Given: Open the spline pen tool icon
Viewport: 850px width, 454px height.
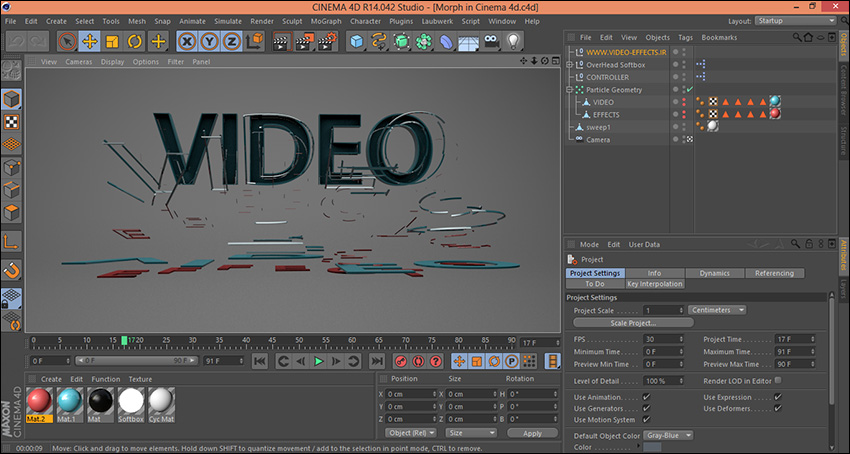Looking at the screenshot, I should pos(379,41).
